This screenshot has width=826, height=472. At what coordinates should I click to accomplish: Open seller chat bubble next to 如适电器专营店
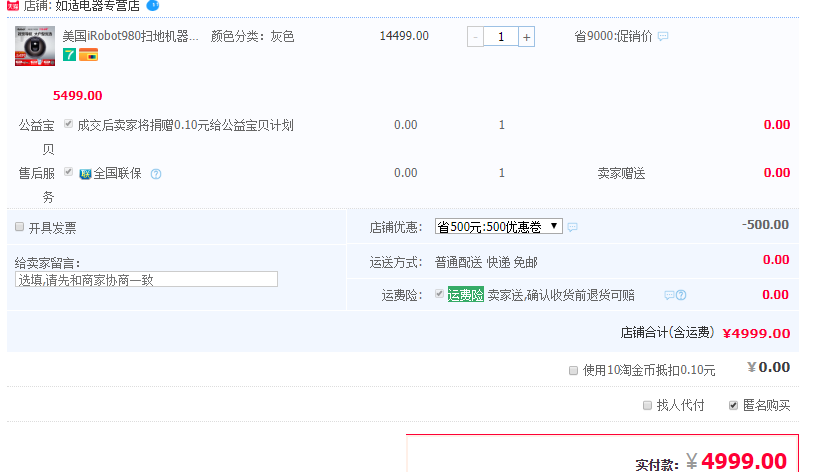(153, 5)
